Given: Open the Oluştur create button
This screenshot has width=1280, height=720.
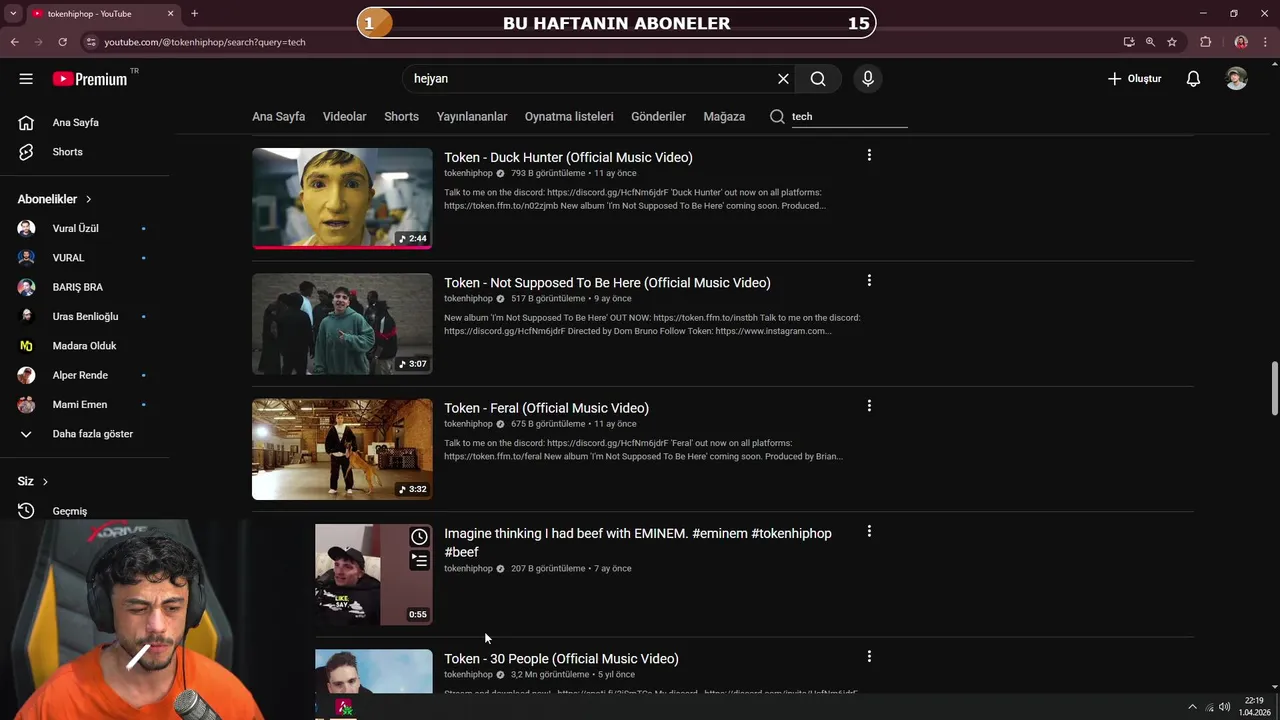Looking at the screenshot, I should click(x=1135, y=79).
